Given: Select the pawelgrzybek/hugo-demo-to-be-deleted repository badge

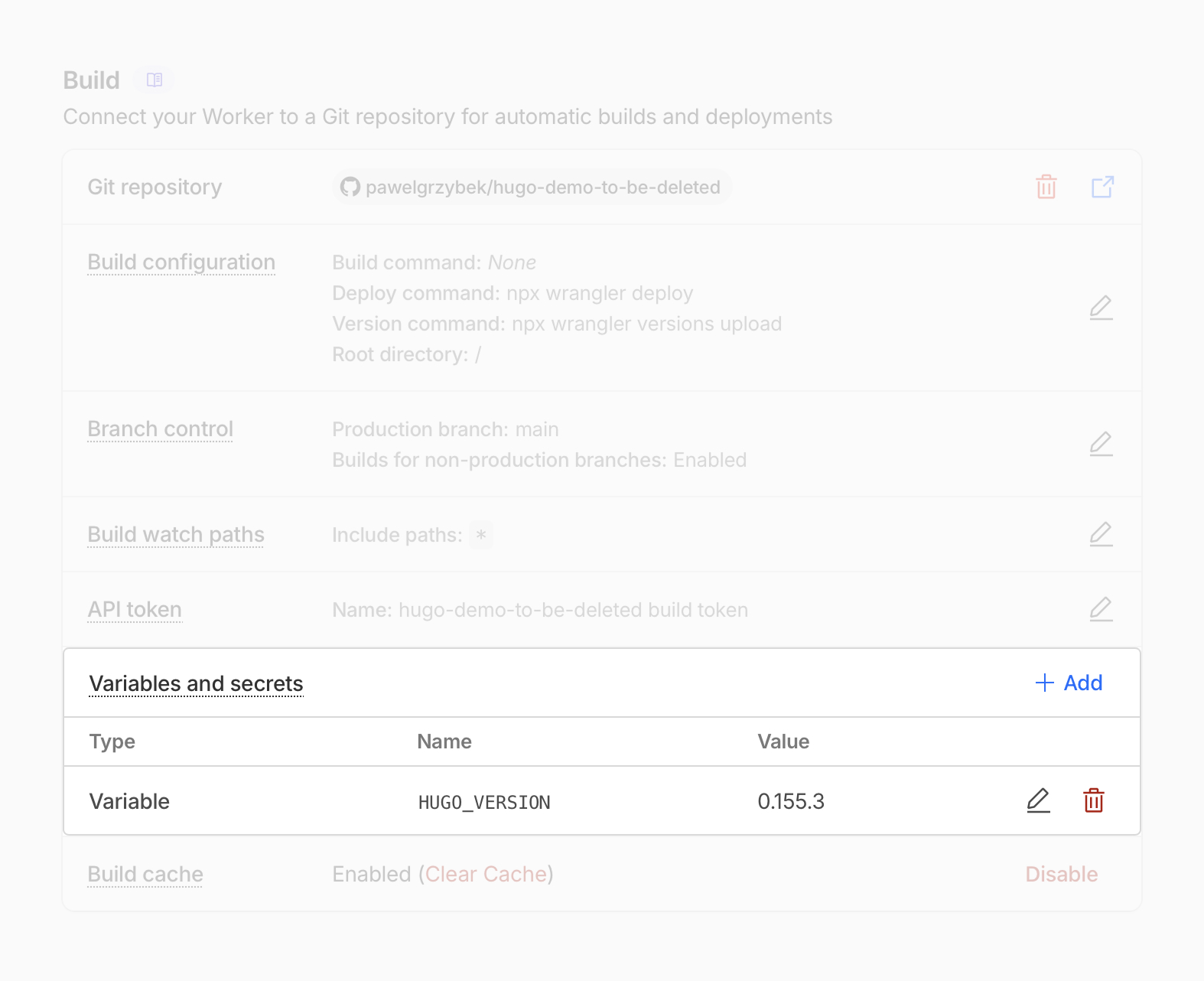Looking at the screenshot, I should tap(532, 187).
